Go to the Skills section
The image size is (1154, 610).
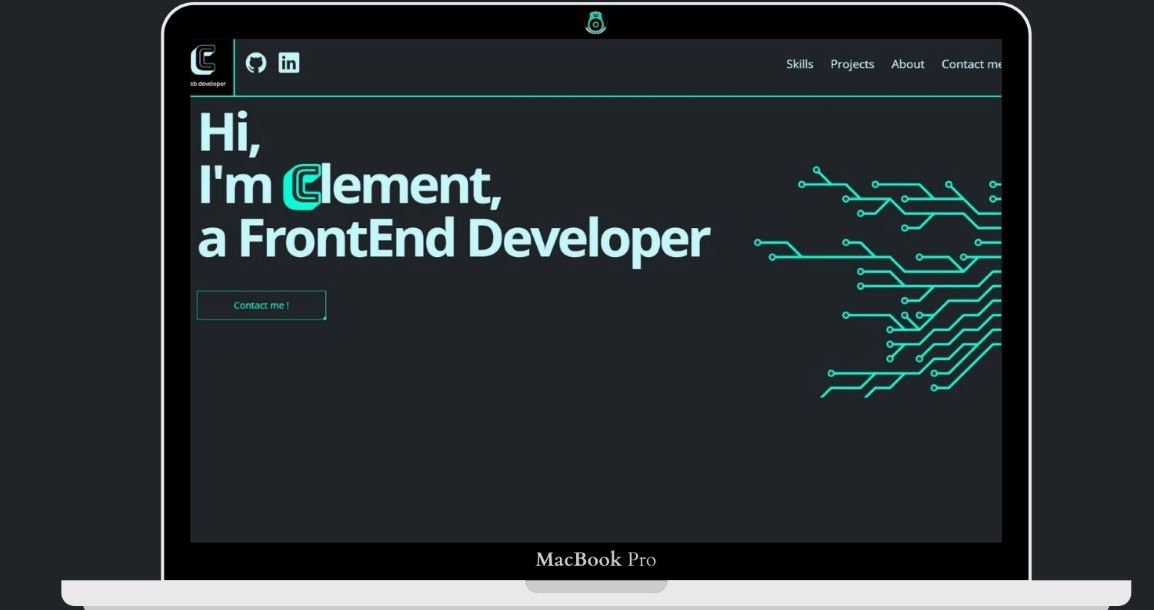(x=799, y=64)
